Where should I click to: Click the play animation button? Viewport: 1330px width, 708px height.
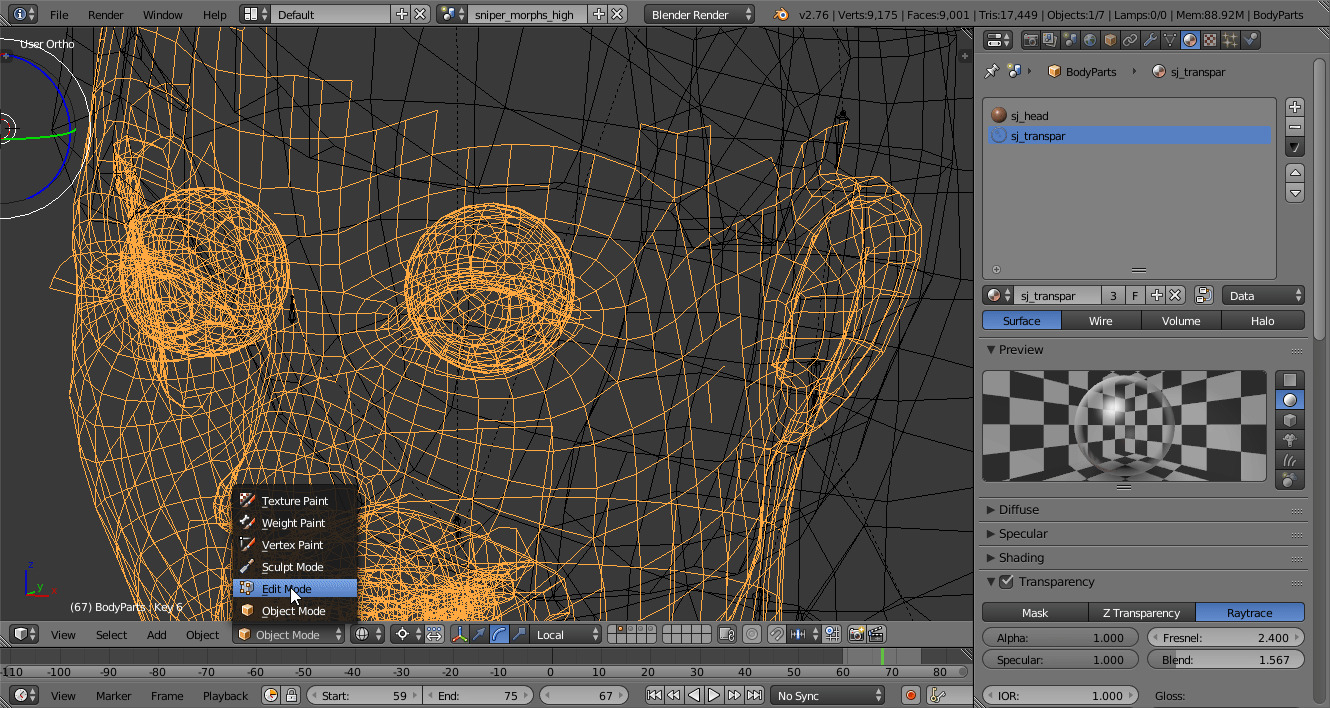pyautogui.click(x=713, y=695)
